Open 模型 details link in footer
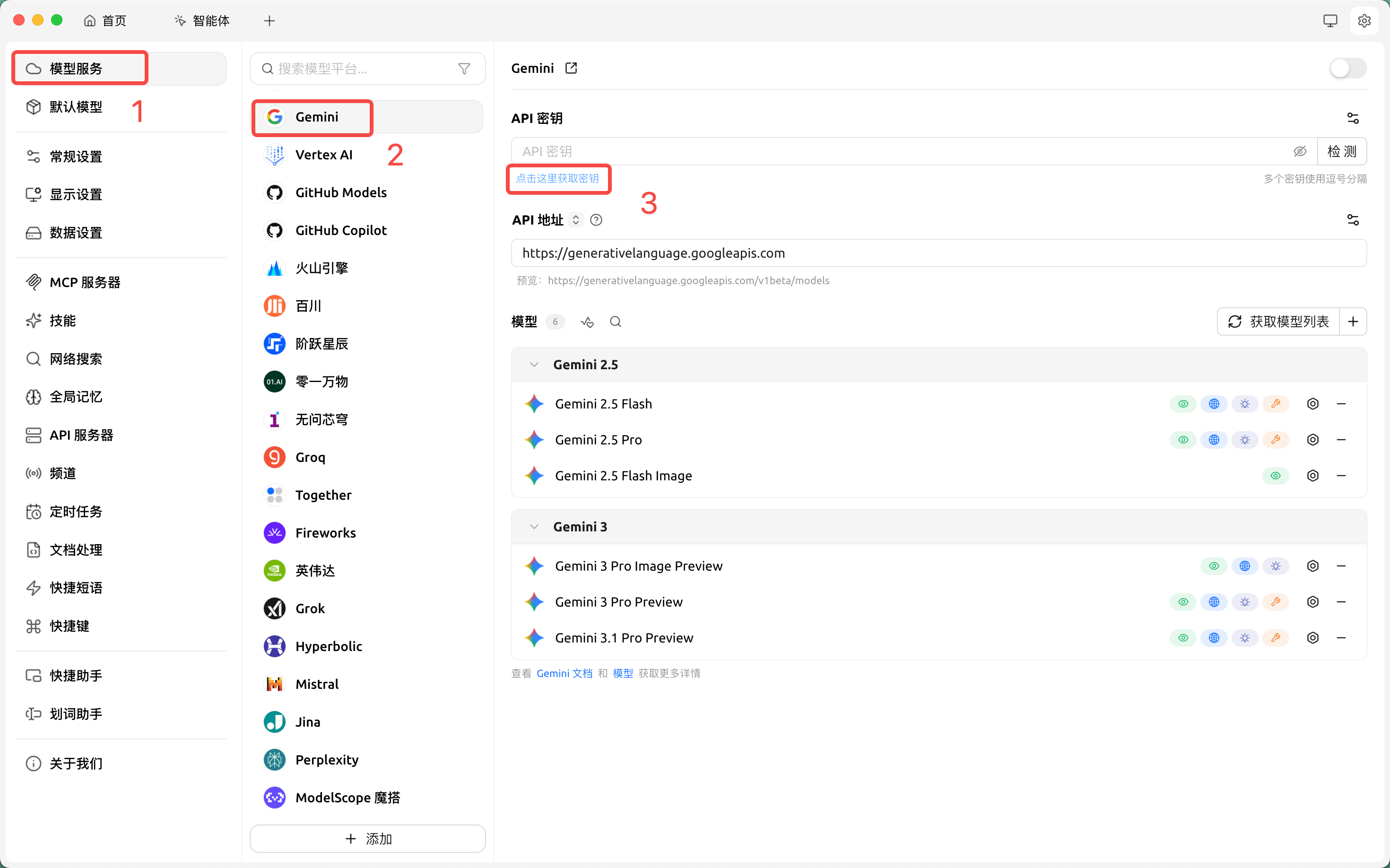This screenshot has width=1390, height=868. [623, 673]
